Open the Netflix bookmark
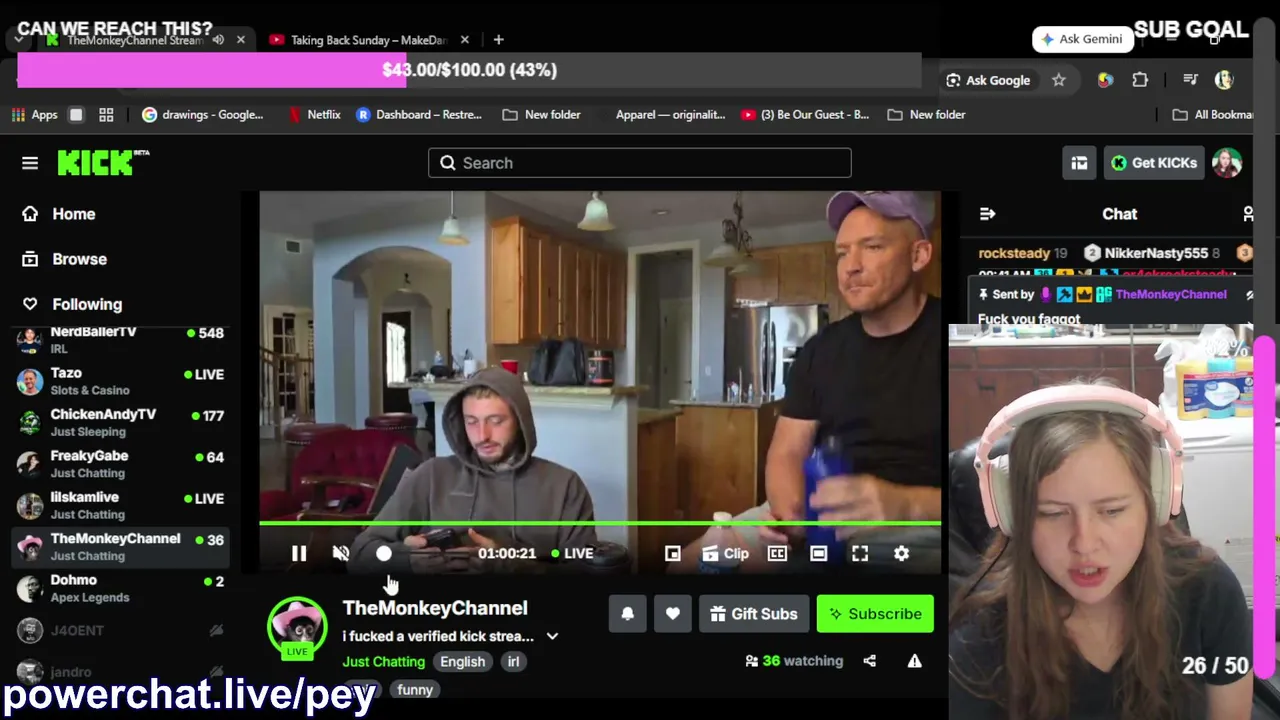This screenshot has height=720, width=1280. 314,115
